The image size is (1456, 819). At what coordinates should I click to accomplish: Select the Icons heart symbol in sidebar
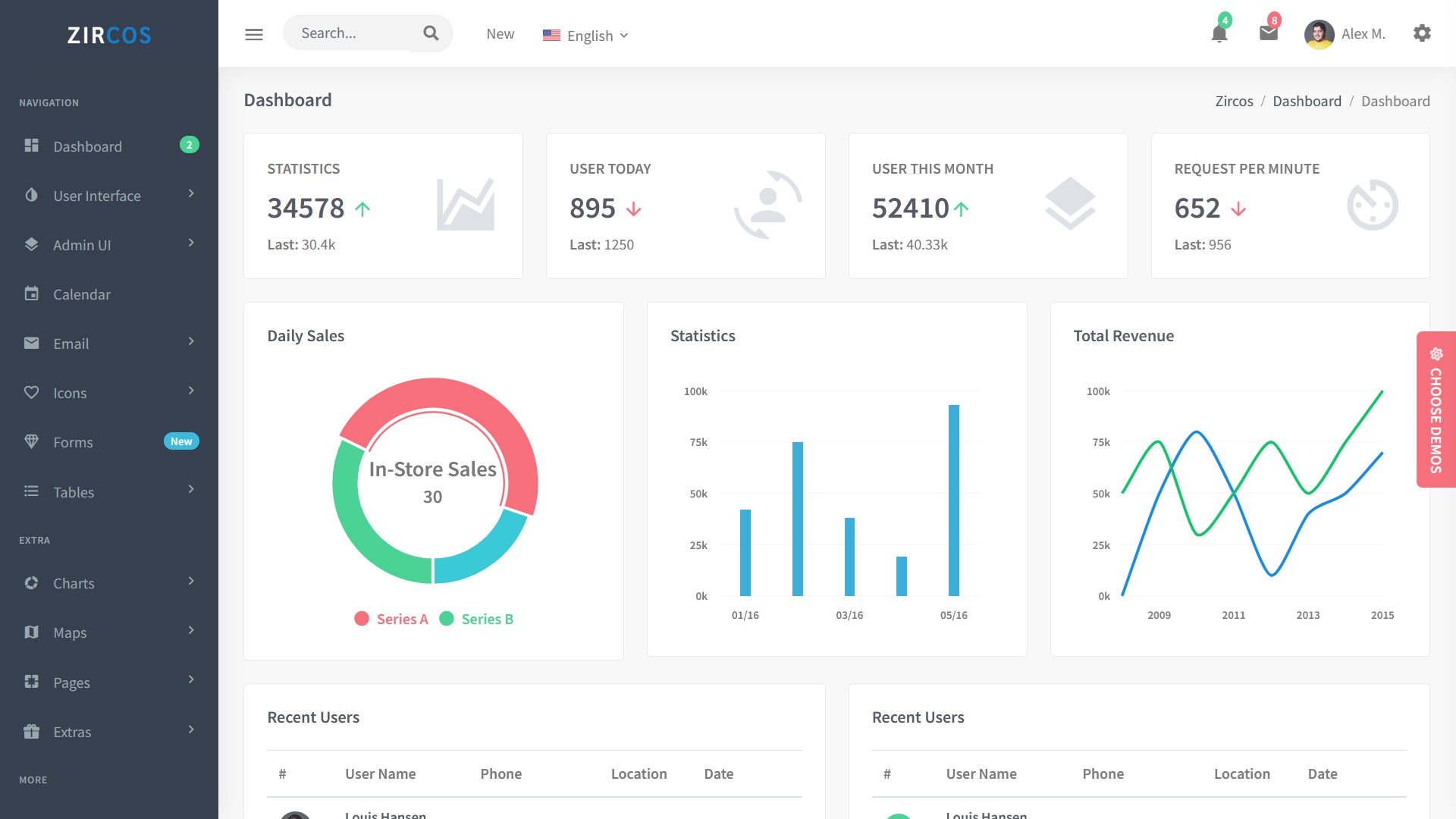(x=31, y=392)
